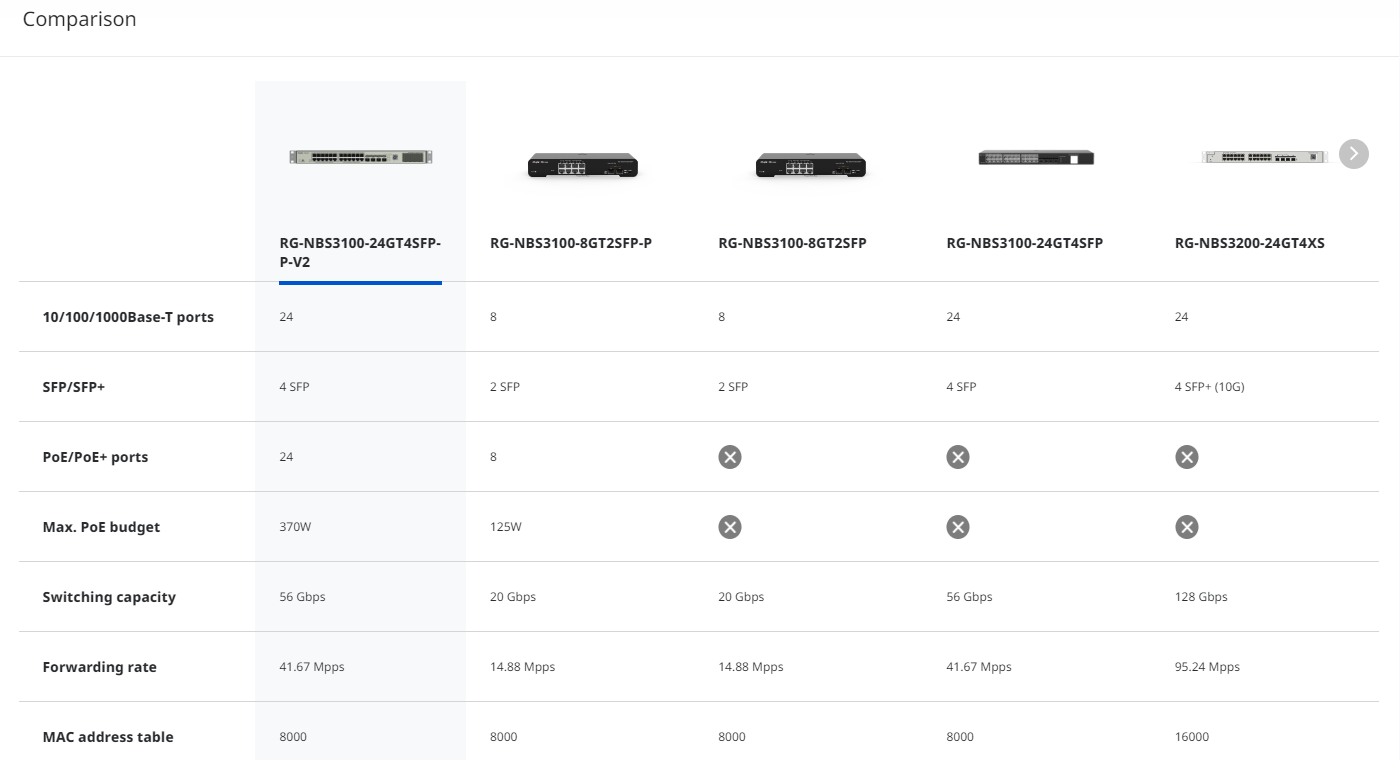Click the 2 SFP cell for RG-NBS3100-8GT2SFP
Screen dimensions: 1400x760
[x=733, y=387]
